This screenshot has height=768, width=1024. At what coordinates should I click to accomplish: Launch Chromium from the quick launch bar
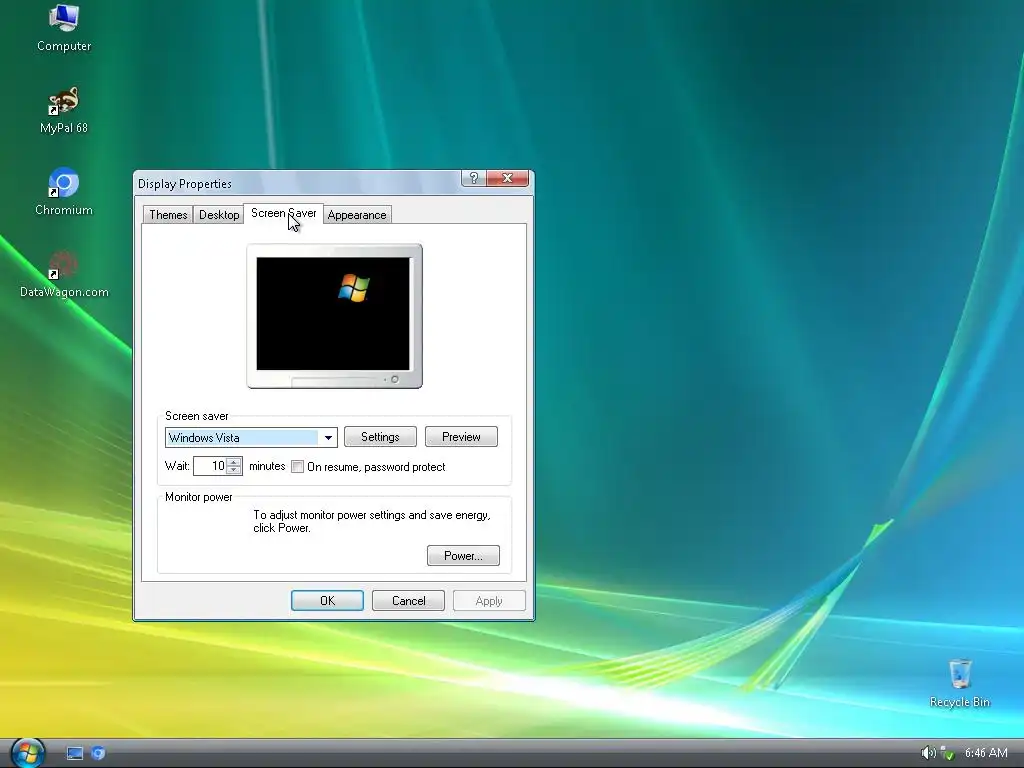(98, 753)
